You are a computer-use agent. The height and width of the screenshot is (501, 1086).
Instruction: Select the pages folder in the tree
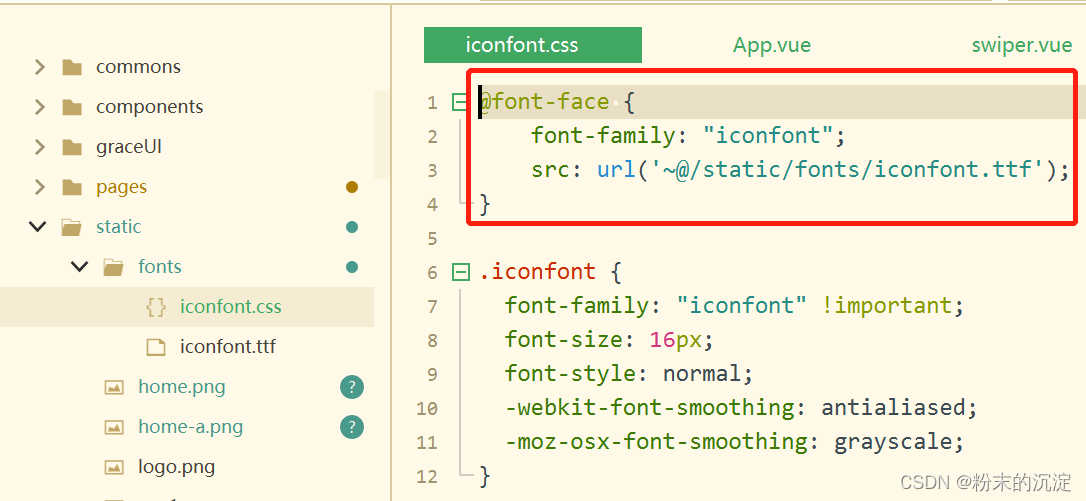point(121,187)
